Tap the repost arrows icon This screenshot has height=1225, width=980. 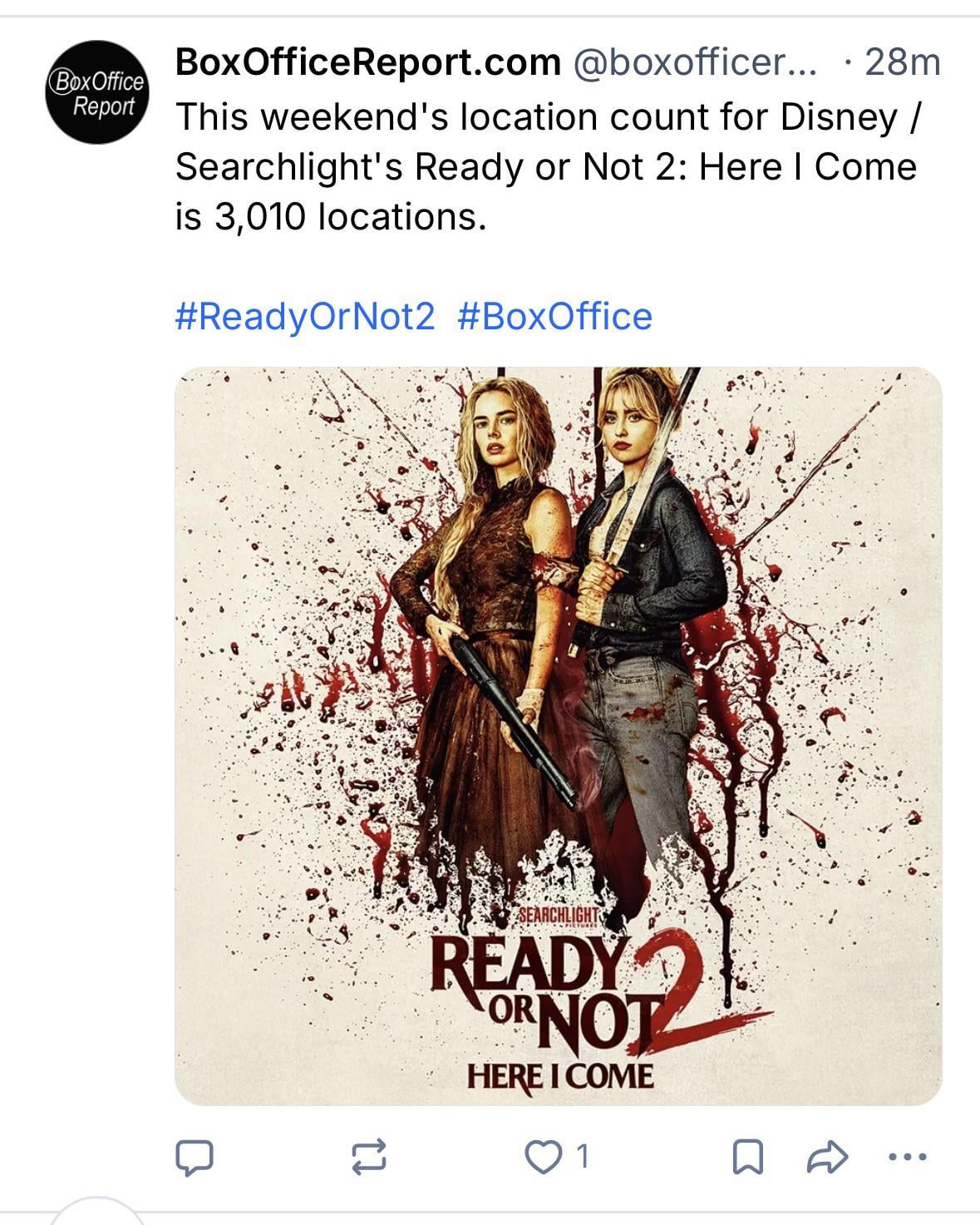coord(369,1157)
